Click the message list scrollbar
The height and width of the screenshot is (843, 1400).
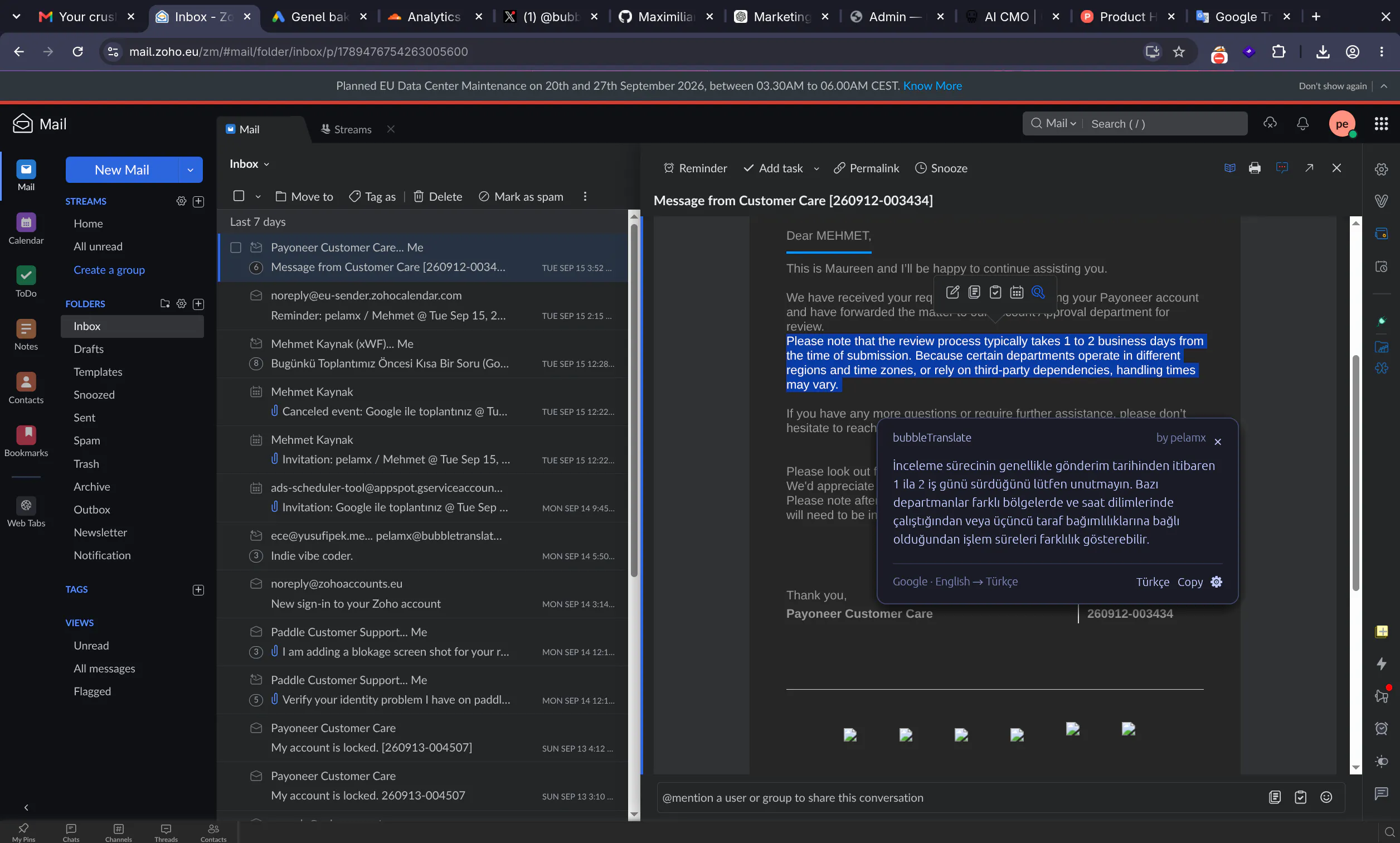tap(634, 400)
